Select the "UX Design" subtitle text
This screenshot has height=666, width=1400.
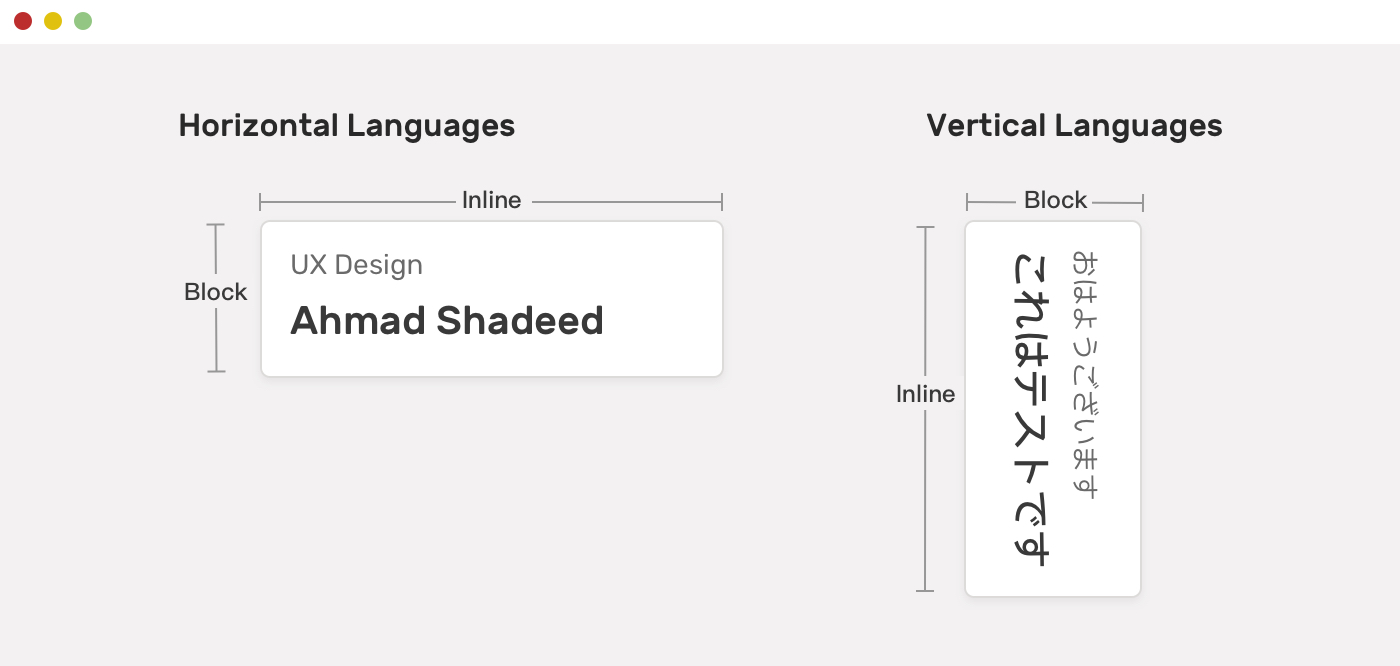tap(356, 265)
